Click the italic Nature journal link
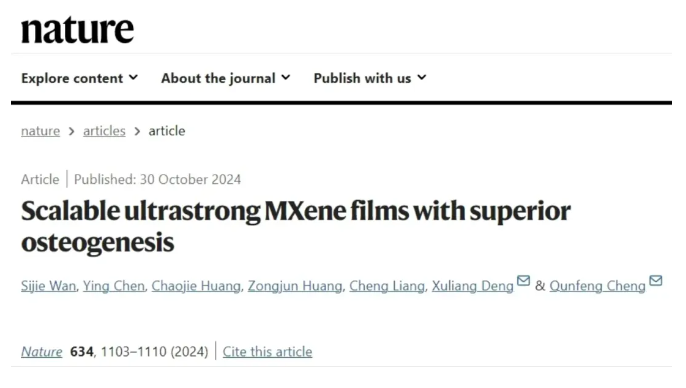Viewport: 686px width, 388px height. coord(42,352)
